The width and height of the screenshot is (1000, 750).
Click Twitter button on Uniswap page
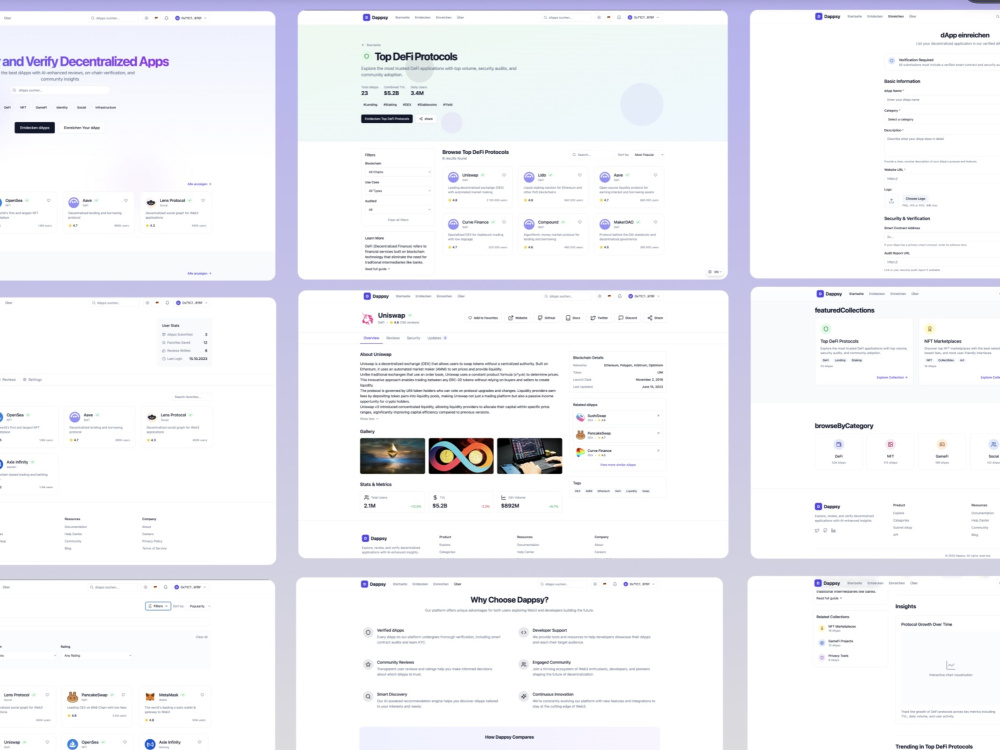(x=599, y=318)
